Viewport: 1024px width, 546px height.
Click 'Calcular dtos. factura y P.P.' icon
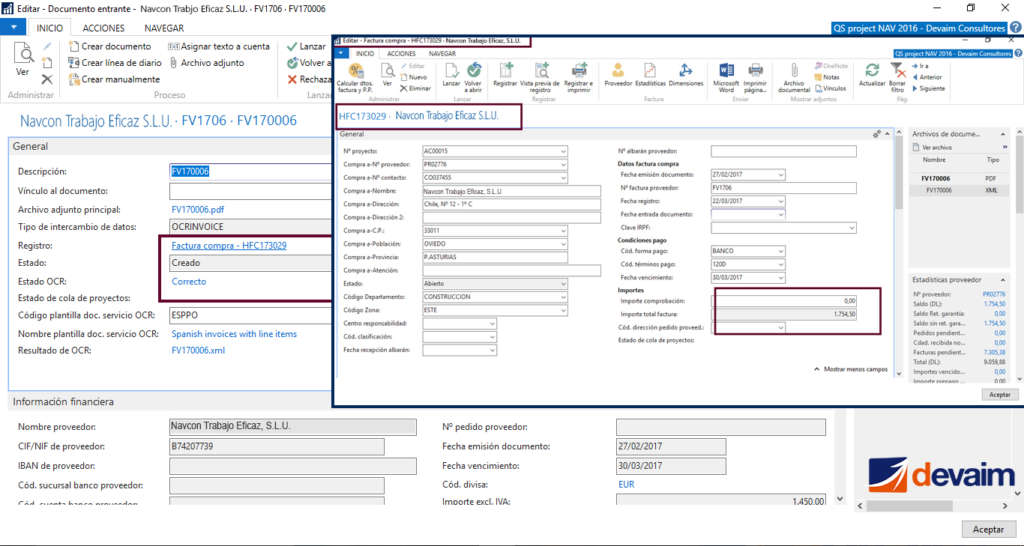[355, 72]
